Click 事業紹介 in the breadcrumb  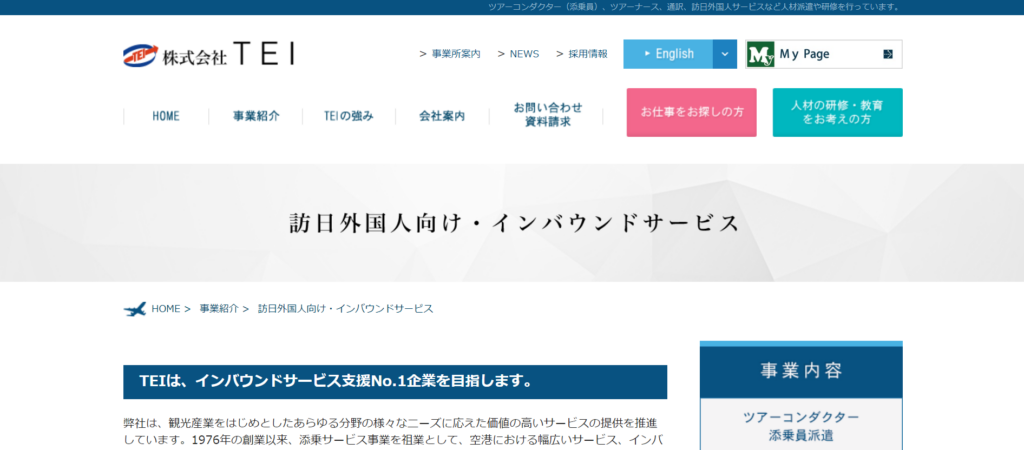[x=219, y=309]
